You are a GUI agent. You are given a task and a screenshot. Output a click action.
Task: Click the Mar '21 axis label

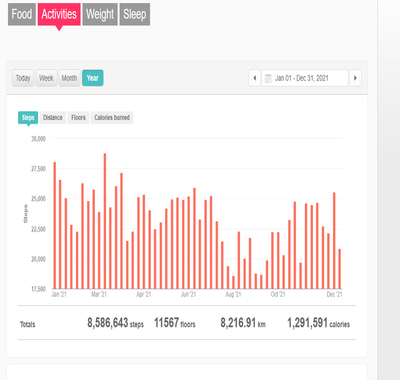99,294
